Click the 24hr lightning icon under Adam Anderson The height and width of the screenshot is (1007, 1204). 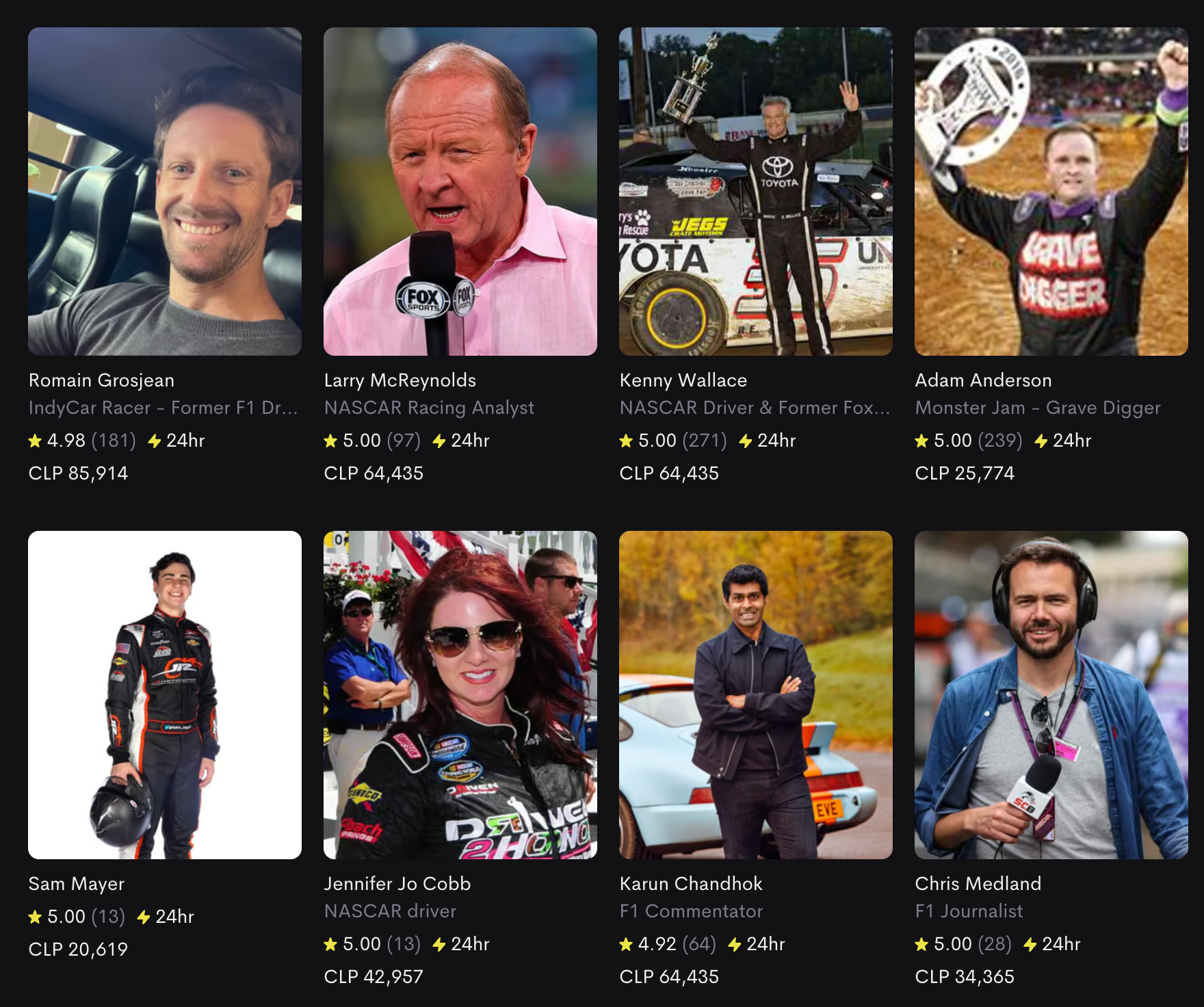[x=1041, y=441]
